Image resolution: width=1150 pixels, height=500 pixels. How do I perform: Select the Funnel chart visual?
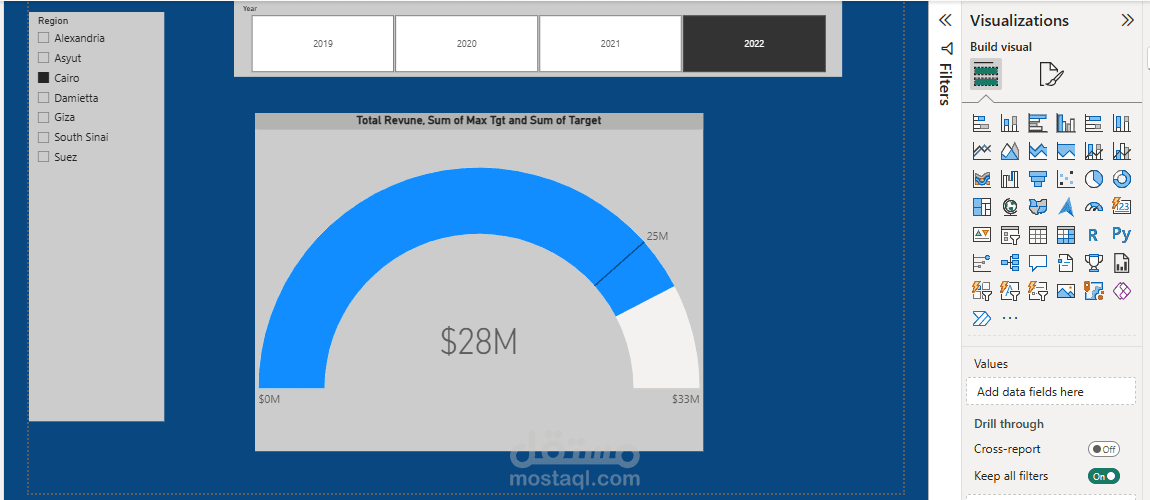point(1038,179)
